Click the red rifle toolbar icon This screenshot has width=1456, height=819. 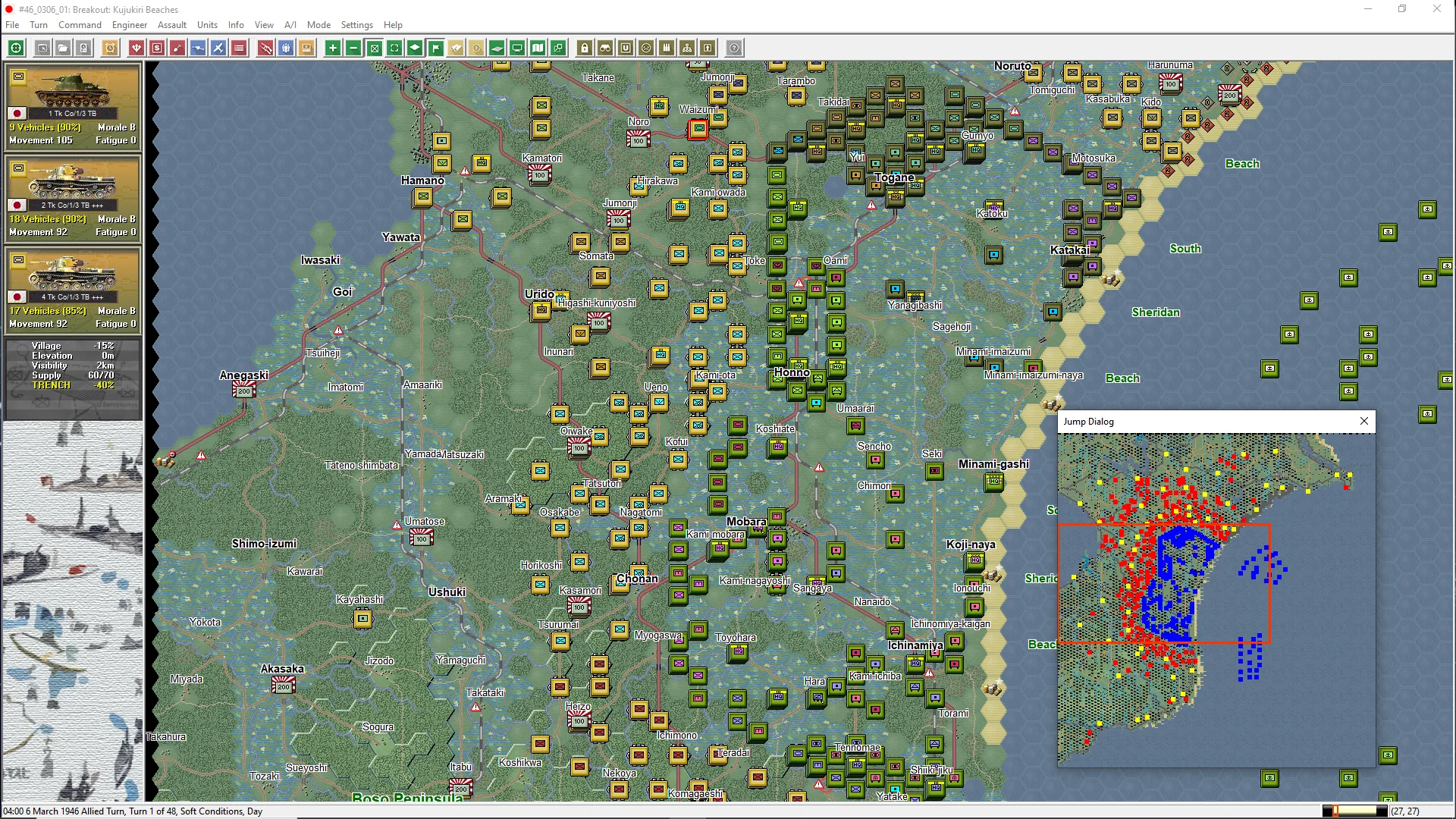265,49
